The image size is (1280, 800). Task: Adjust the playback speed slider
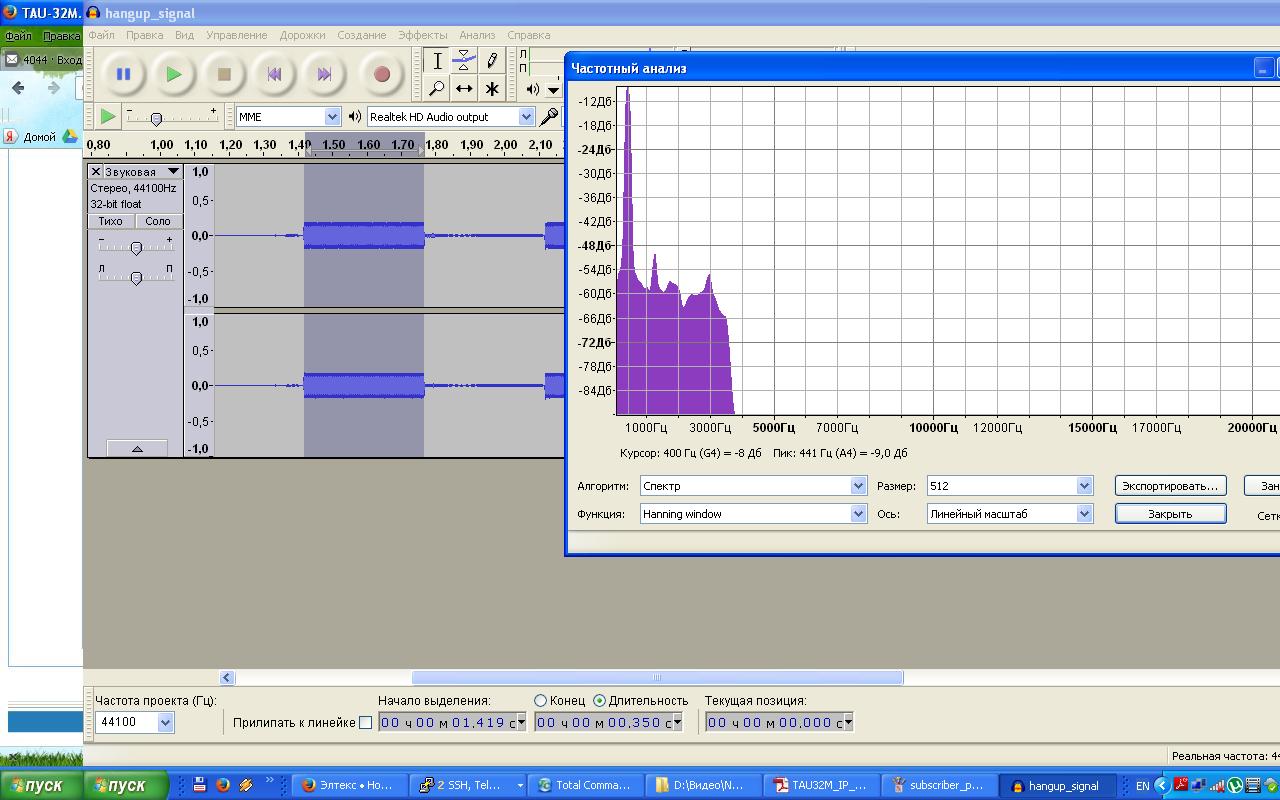tap(156, 119)
